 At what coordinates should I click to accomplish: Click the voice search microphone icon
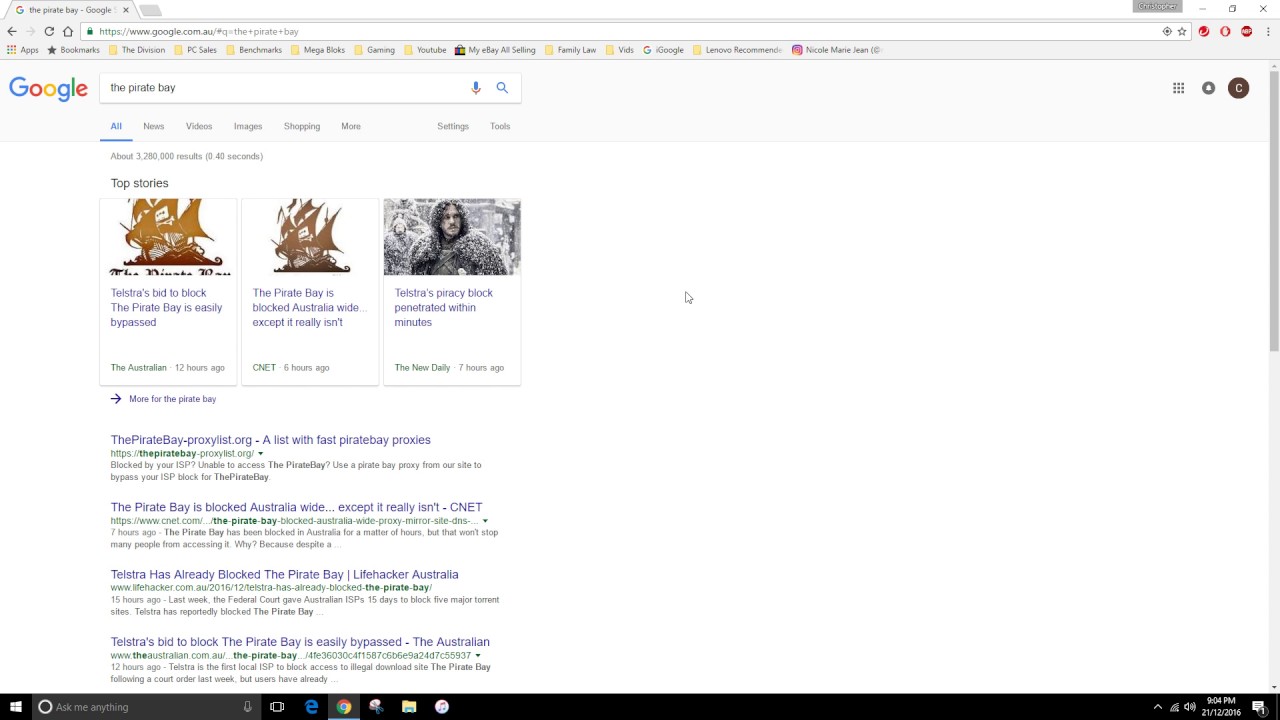(476, 88)
